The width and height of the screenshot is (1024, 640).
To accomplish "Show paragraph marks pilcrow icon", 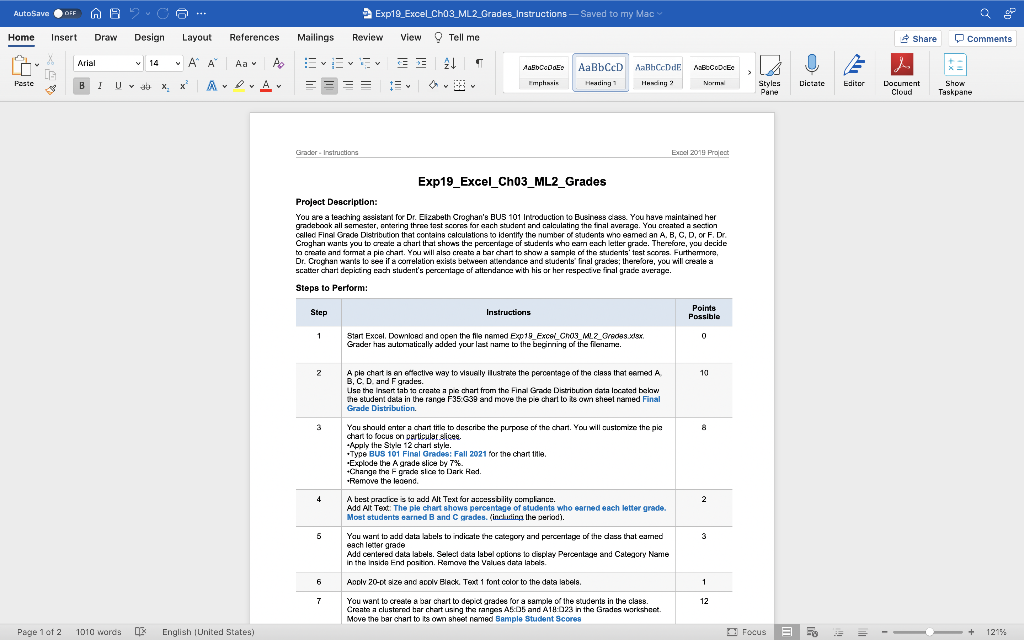I will click(x=479, y=63).
